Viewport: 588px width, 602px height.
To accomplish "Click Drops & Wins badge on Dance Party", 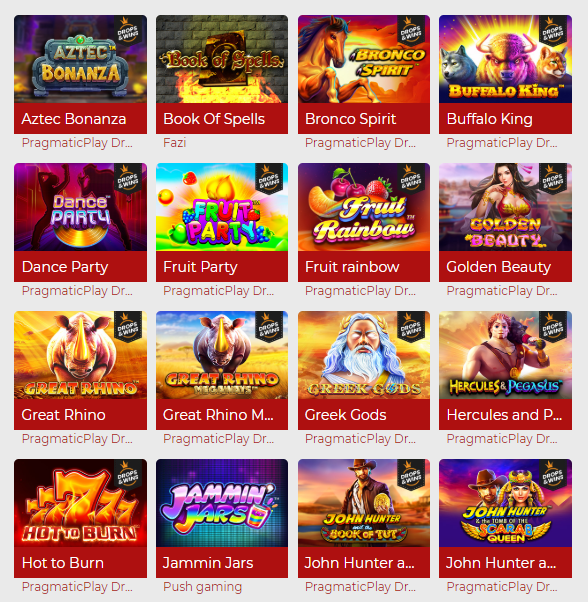I will pos(128,179).
